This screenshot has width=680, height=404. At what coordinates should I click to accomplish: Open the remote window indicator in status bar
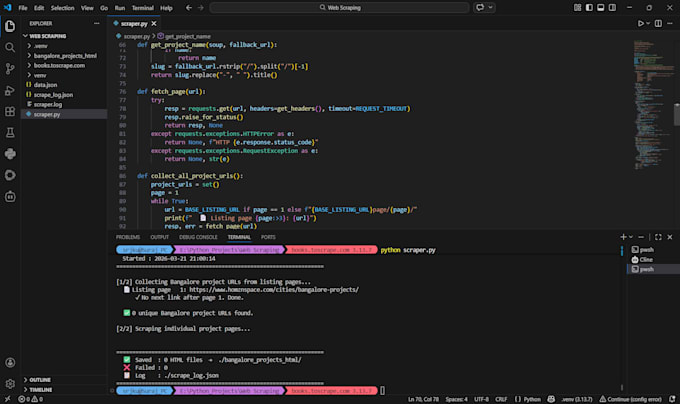click(x=7, y=399)
